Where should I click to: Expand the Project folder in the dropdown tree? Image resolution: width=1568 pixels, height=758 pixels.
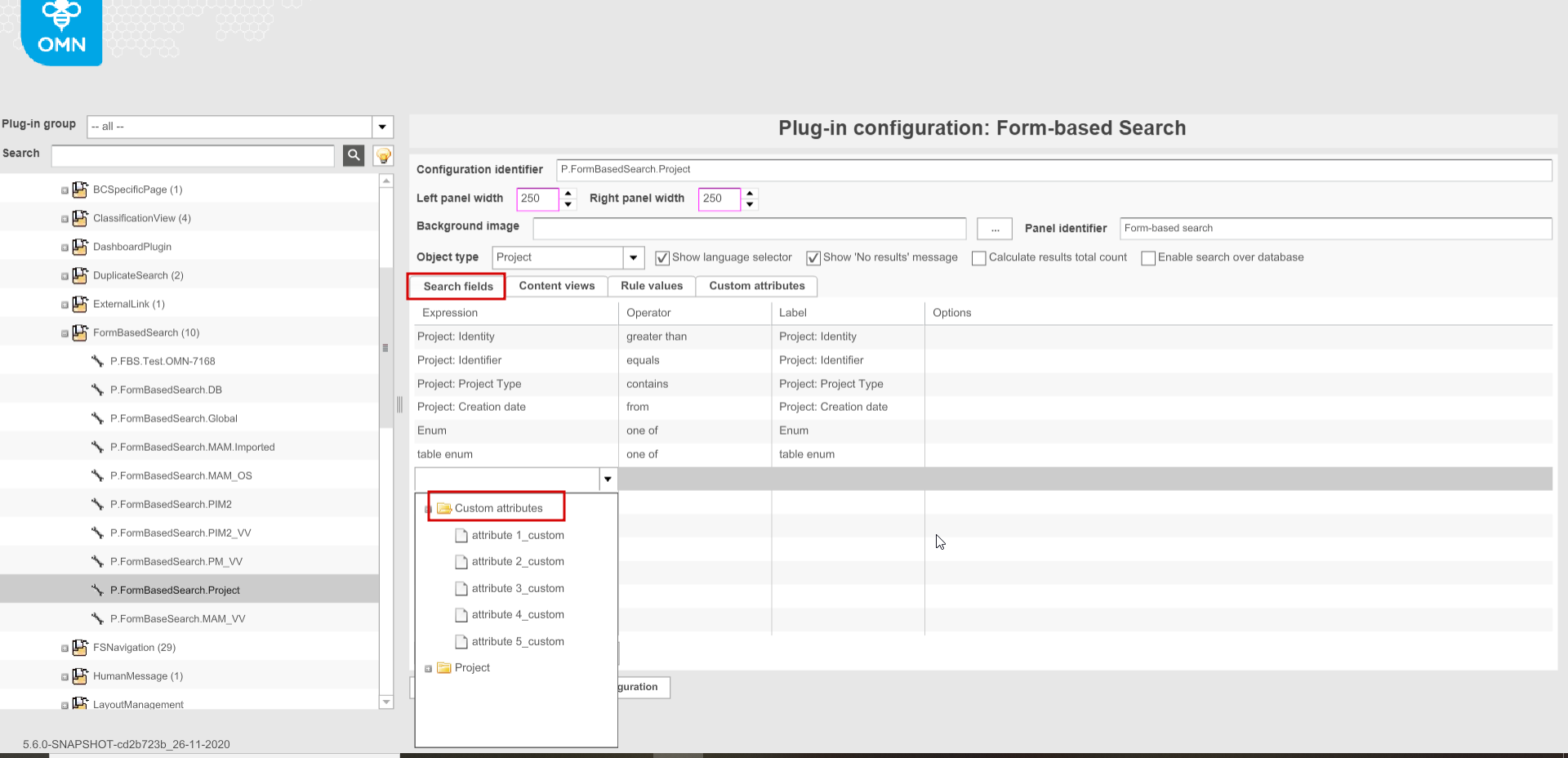pos(429,668)
